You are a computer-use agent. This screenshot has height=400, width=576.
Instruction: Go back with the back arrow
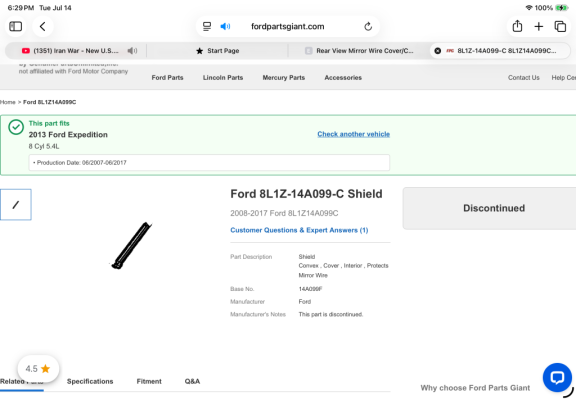click(43, 26)
